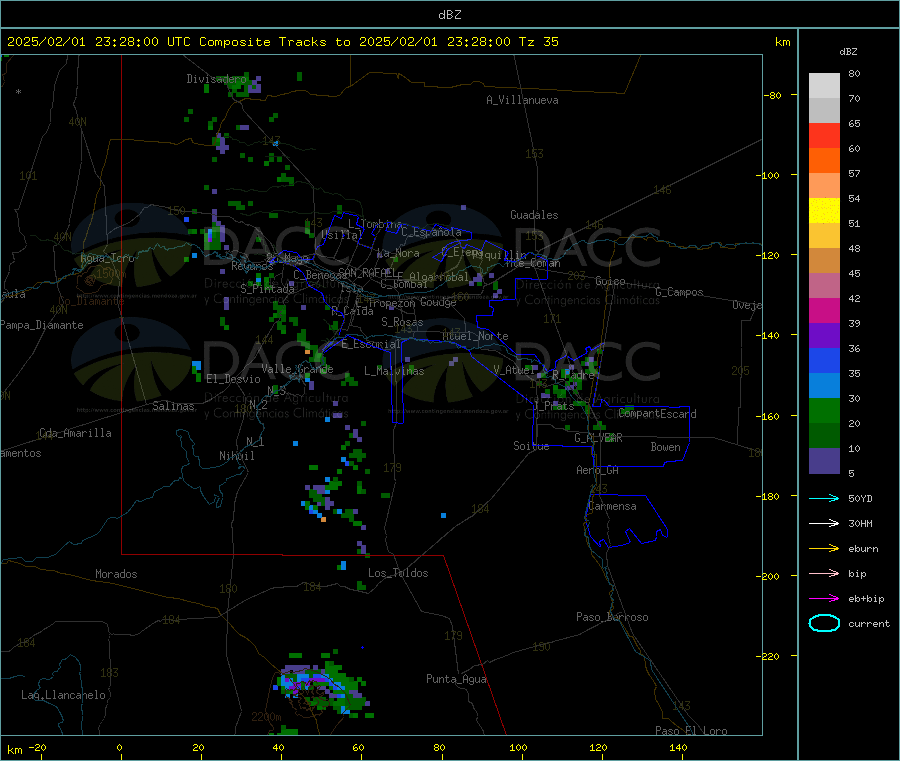Click the 'Paso_Barroso' map label
The height and width of the screenshot is (761, 900).
click(x=612, y=618)
